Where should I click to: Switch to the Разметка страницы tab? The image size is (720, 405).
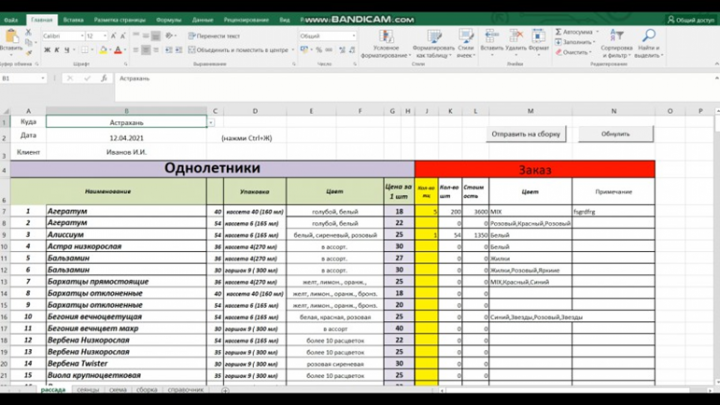pyautogui.click(x=120, y=20)
